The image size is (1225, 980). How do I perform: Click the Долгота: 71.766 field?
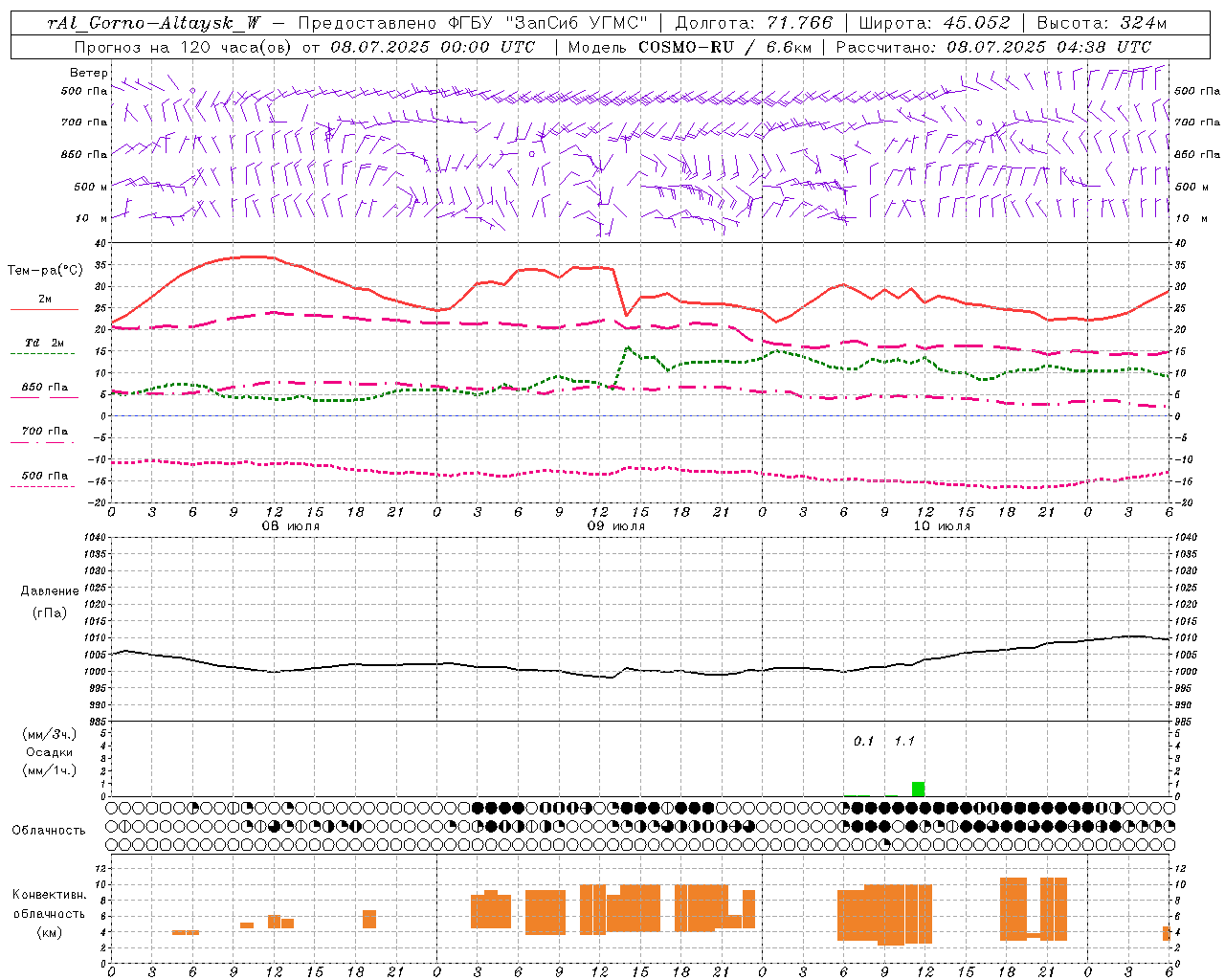pyautogui.click(x=754, y=23)
